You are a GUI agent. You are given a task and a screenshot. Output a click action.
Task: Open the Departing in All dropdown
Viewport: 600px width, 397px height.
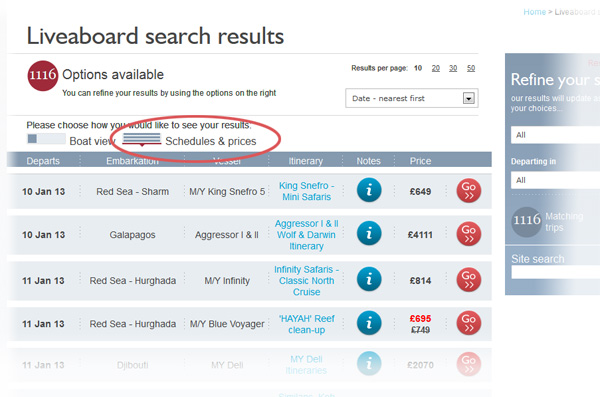(x=555, y=180)
